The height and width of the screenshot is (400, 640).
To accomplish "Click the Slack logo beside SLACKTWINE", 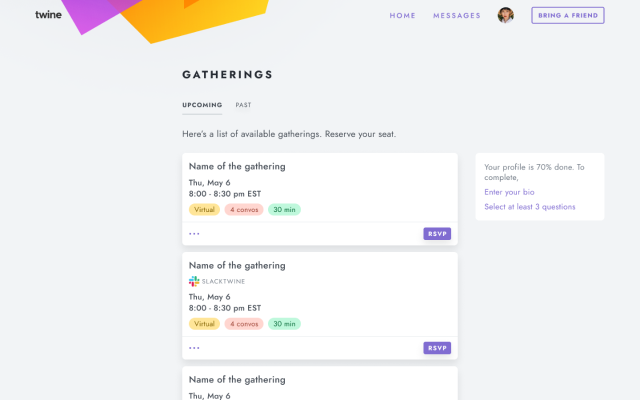I will [x=194, y=281].
